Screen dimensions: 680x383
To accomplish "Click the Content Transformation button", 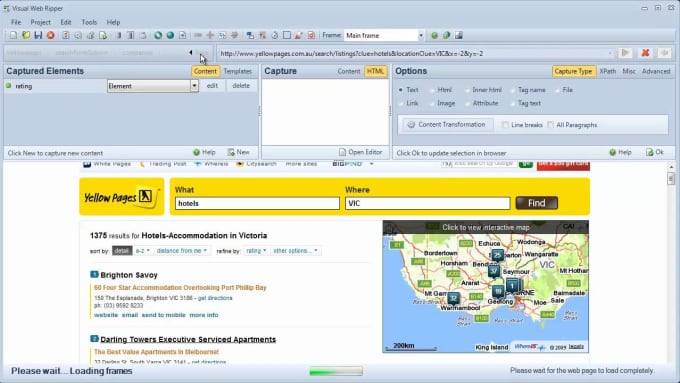I will [447, 124].
